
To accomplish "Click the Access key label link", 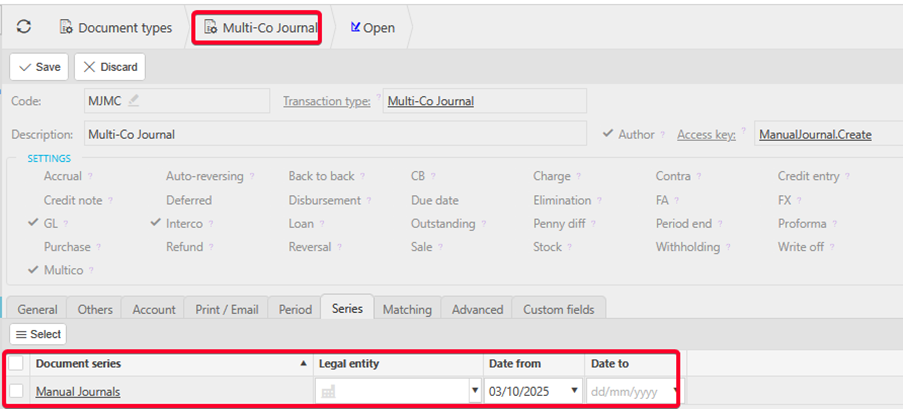I will (x=707, y=135).
